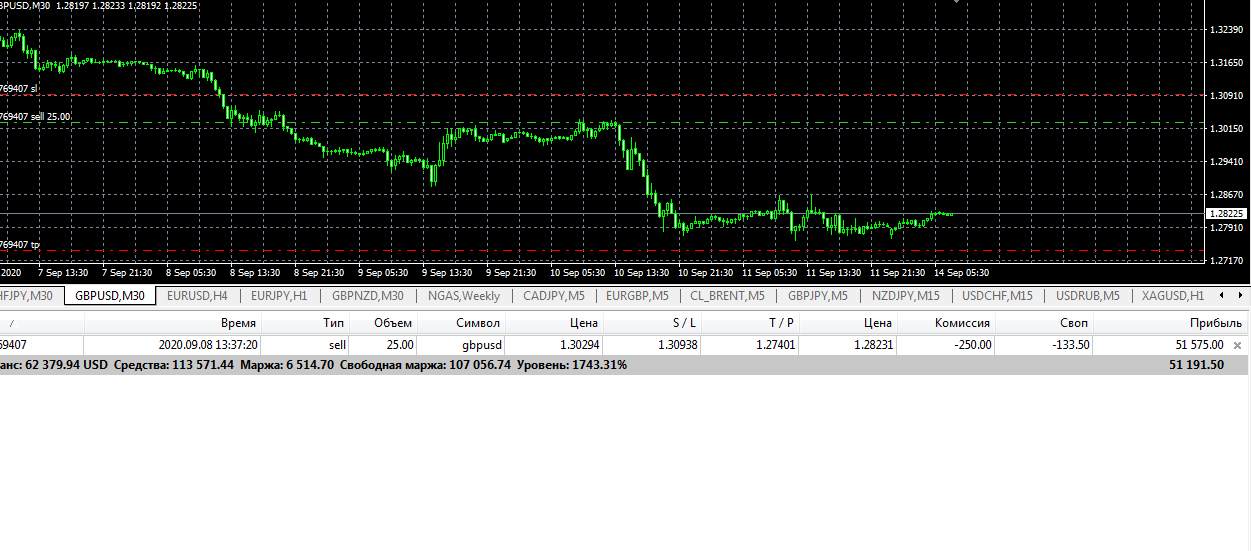Open the EURUSD,H4 chart tab
The height and width of the screenshot is (551, 1251).
pos(197,296)
